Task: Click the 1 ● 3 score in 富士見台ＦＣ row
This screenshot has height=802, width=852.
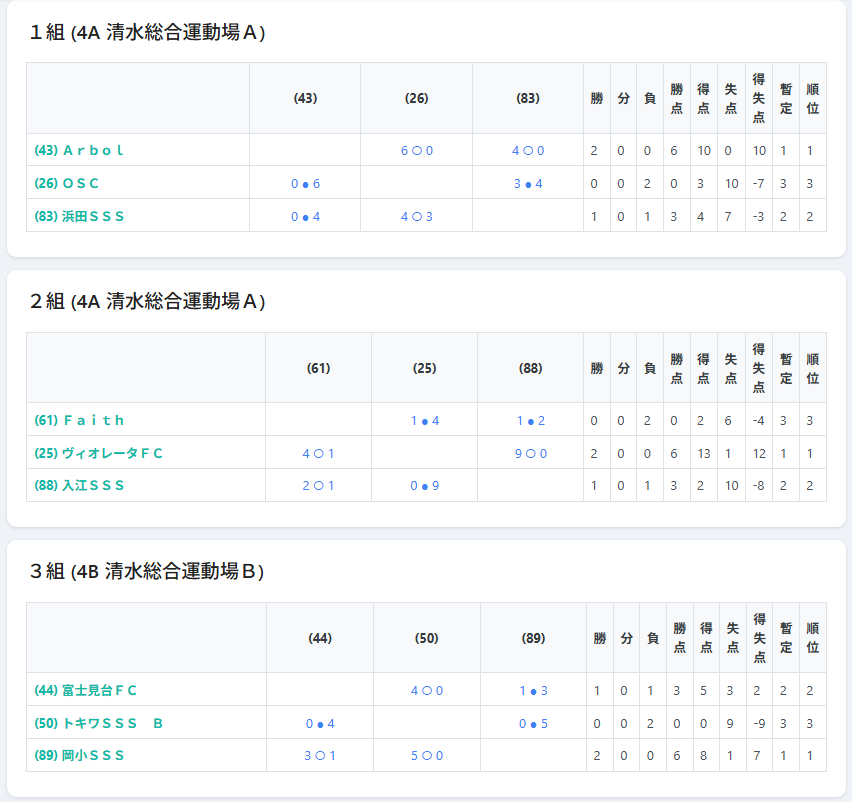Action: click(x=533, y=690)
